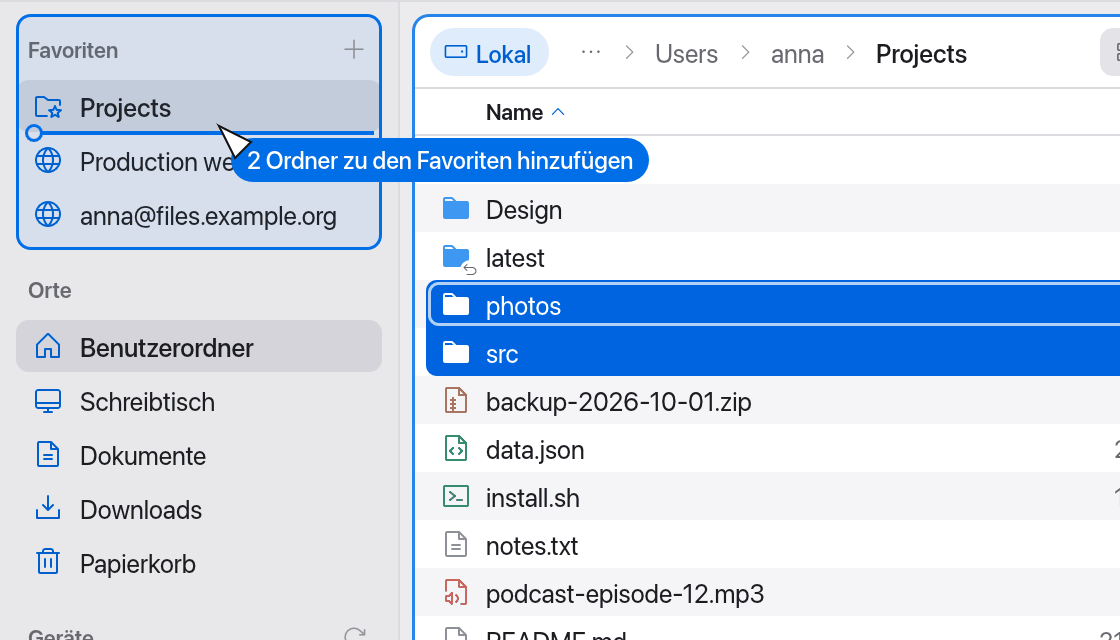Click the document icon for Dokumente
1120x640 pixels.
coord(48,455)
